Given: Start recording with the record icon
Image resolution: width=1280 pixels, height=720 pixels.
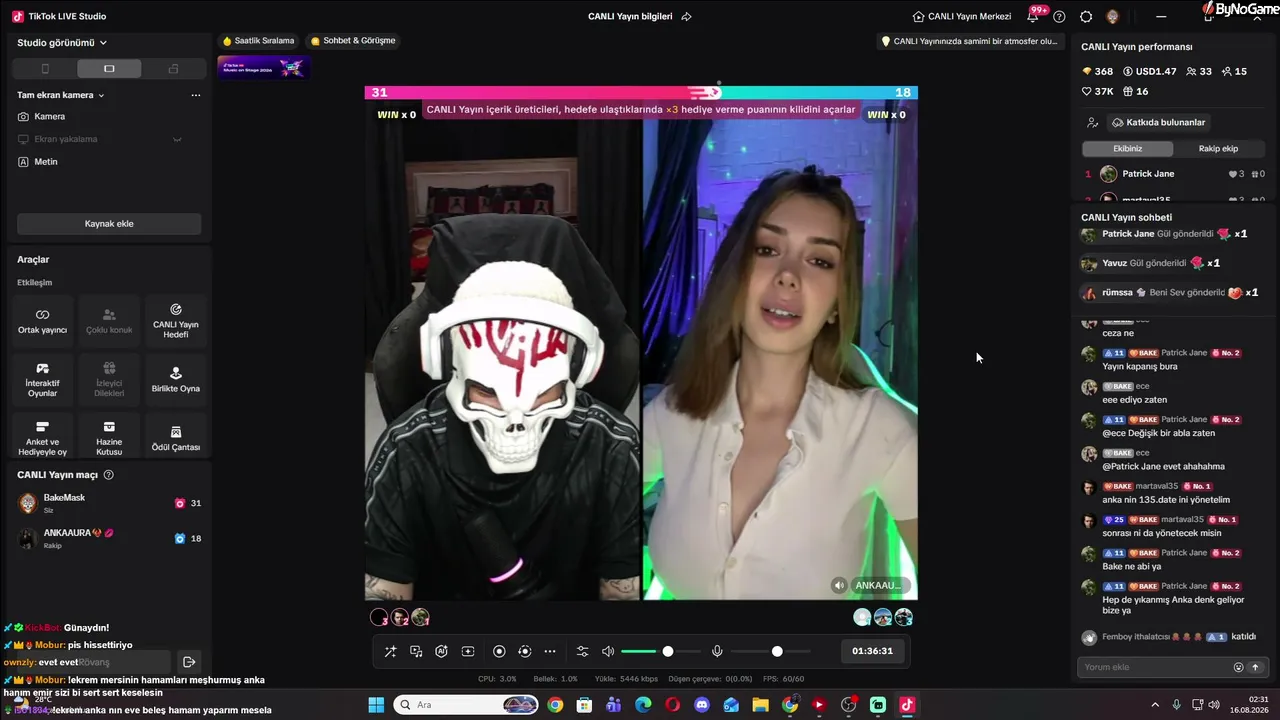Looking at the screenshot, I should pos(499,651).
